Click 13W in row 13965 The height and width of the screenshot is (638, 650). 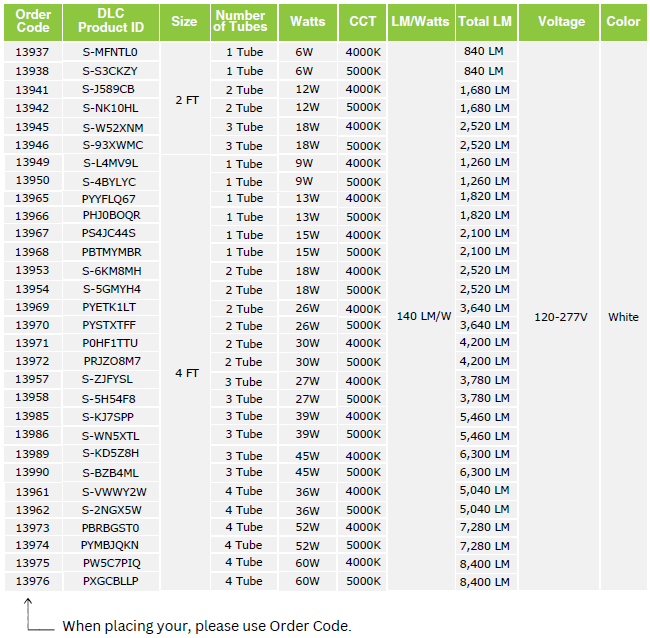pos(307,198)
